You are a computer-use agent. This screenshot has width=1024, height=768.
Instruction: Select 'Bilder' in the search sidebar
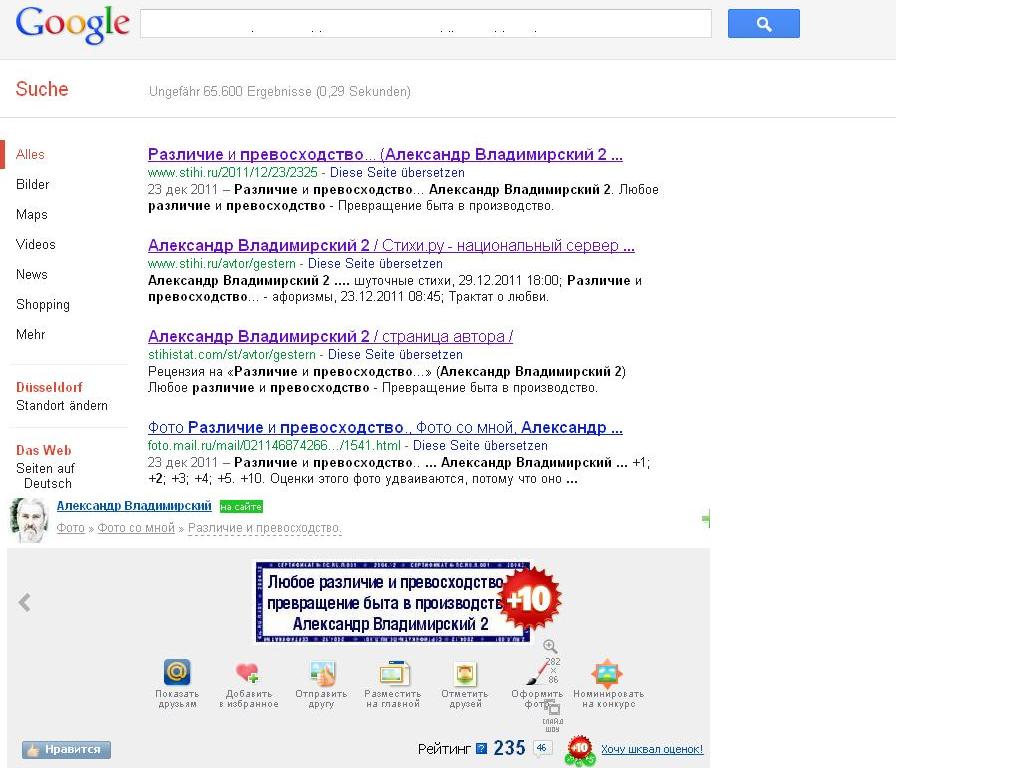(x=32, y=184)
